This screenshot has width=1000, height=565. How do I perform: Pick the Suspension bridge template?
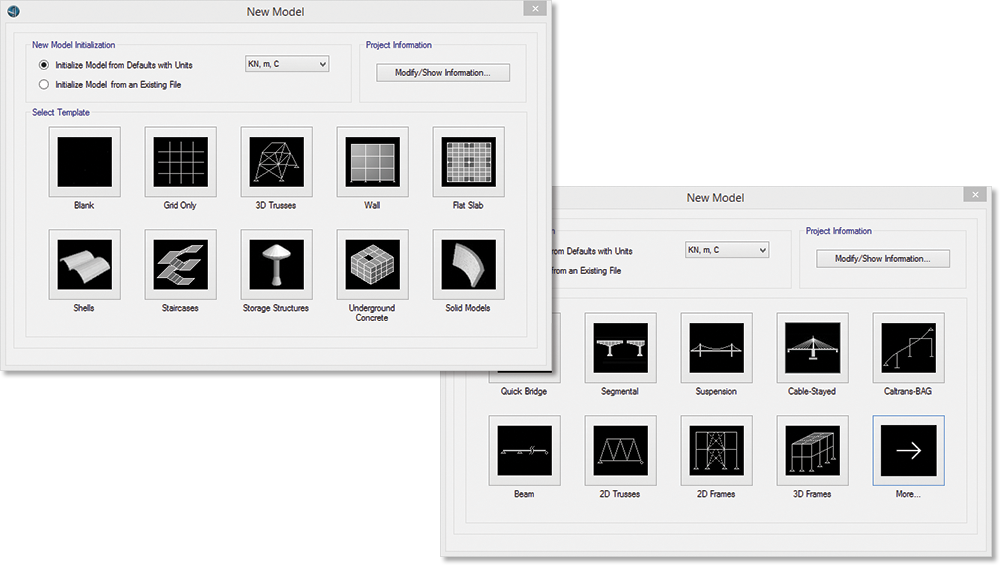click(x=716, y=348)
